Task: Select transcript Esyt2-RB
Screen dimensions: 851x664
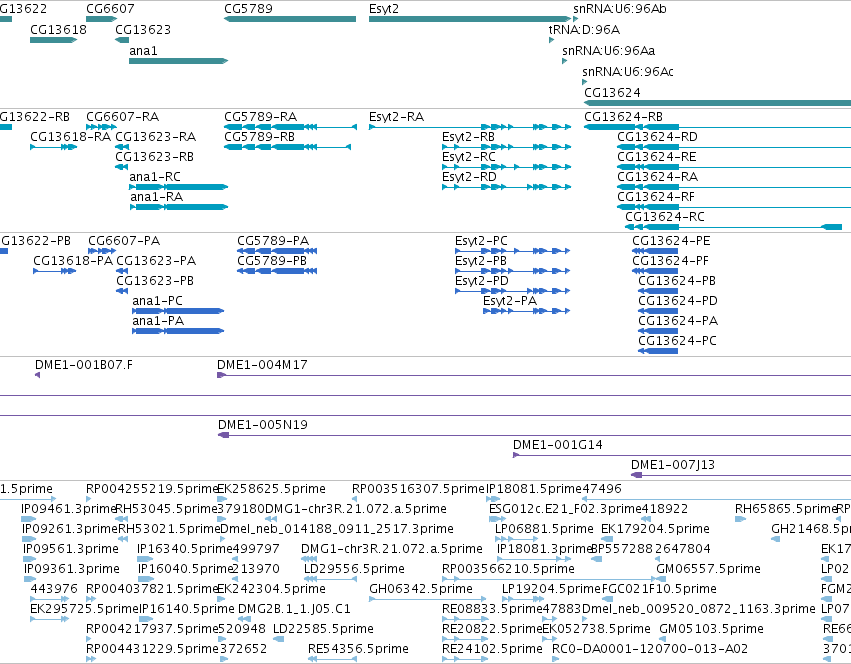Action: click(468, 137)
